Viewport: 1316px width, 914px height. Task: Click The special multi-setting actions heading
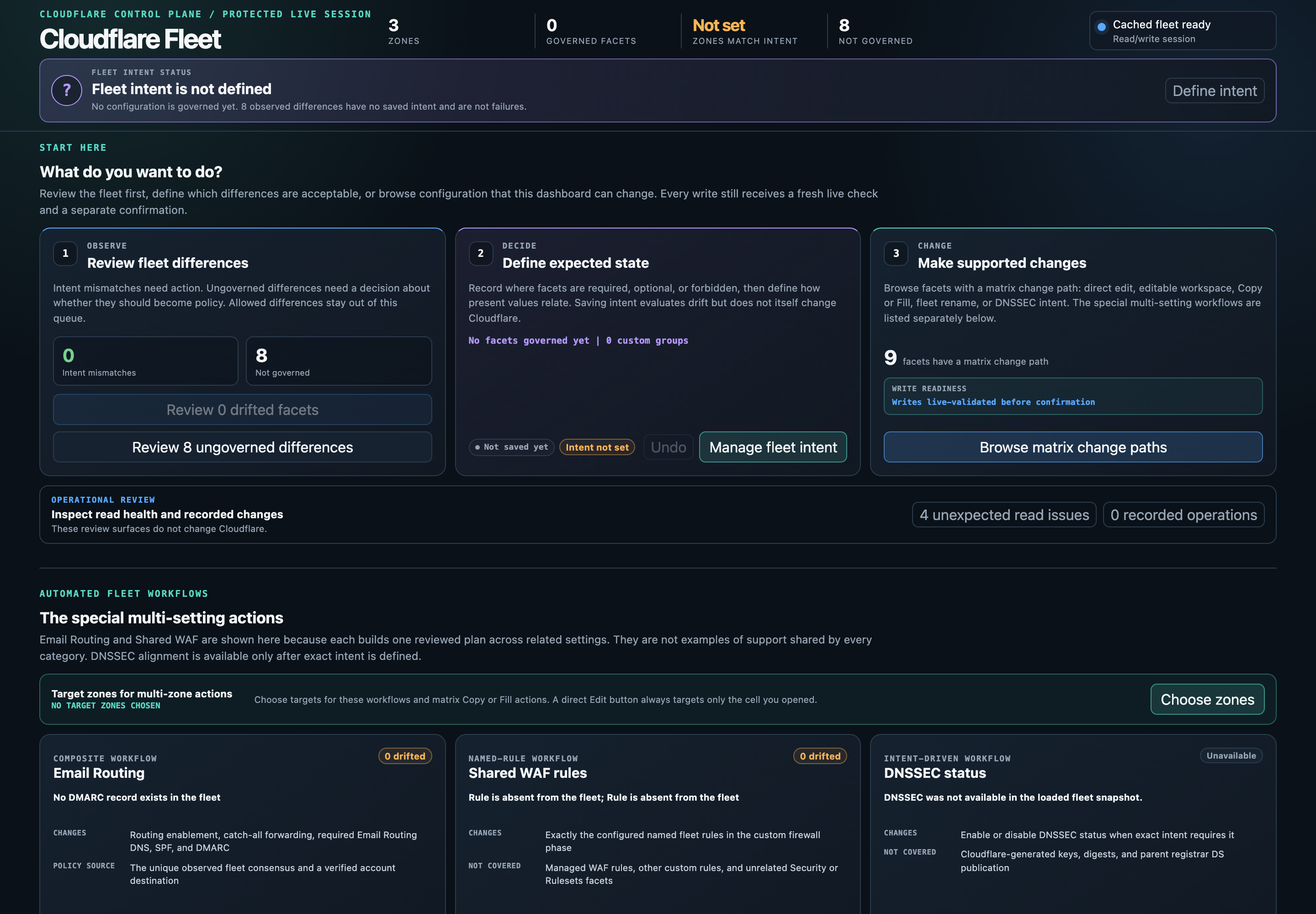point(161,618)
